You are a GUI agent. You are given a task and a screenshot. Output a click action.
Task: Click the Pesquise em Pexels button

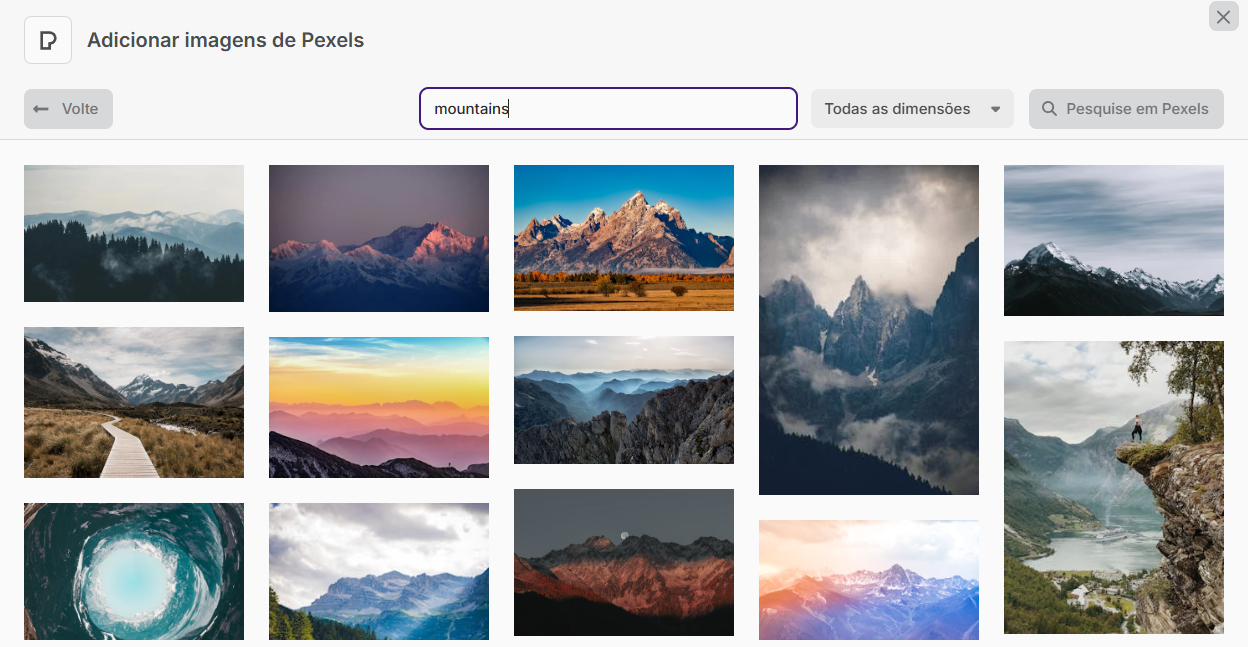pos(1126,109)
